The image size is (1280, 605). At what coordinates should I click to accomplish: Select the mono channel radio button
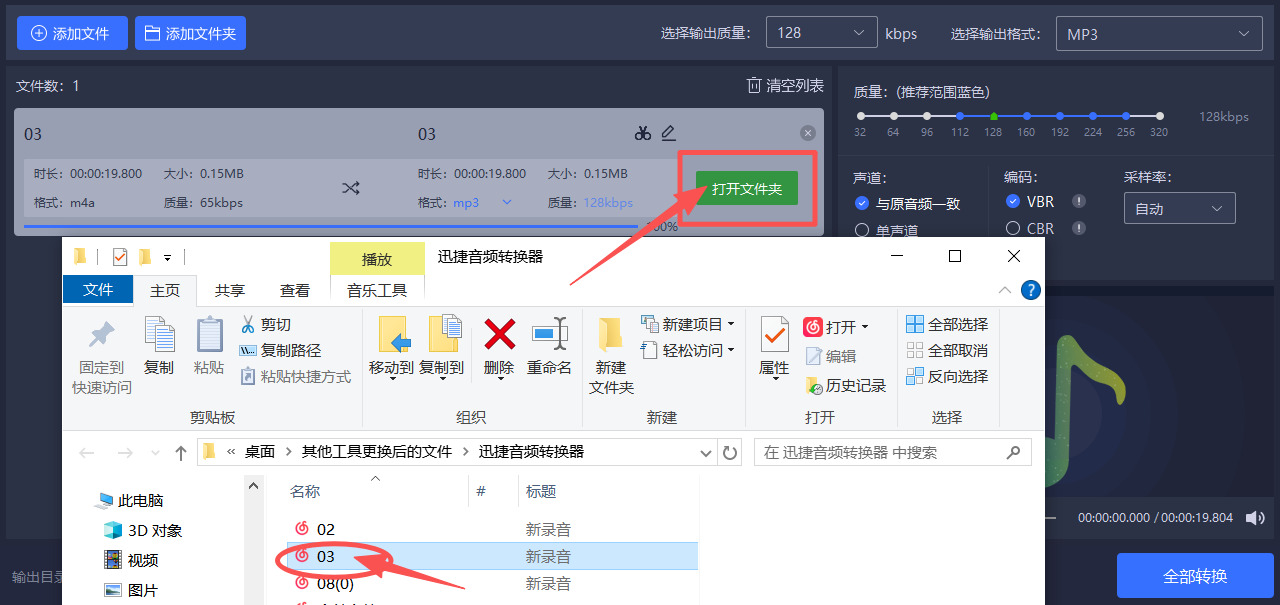coord(862,230)
